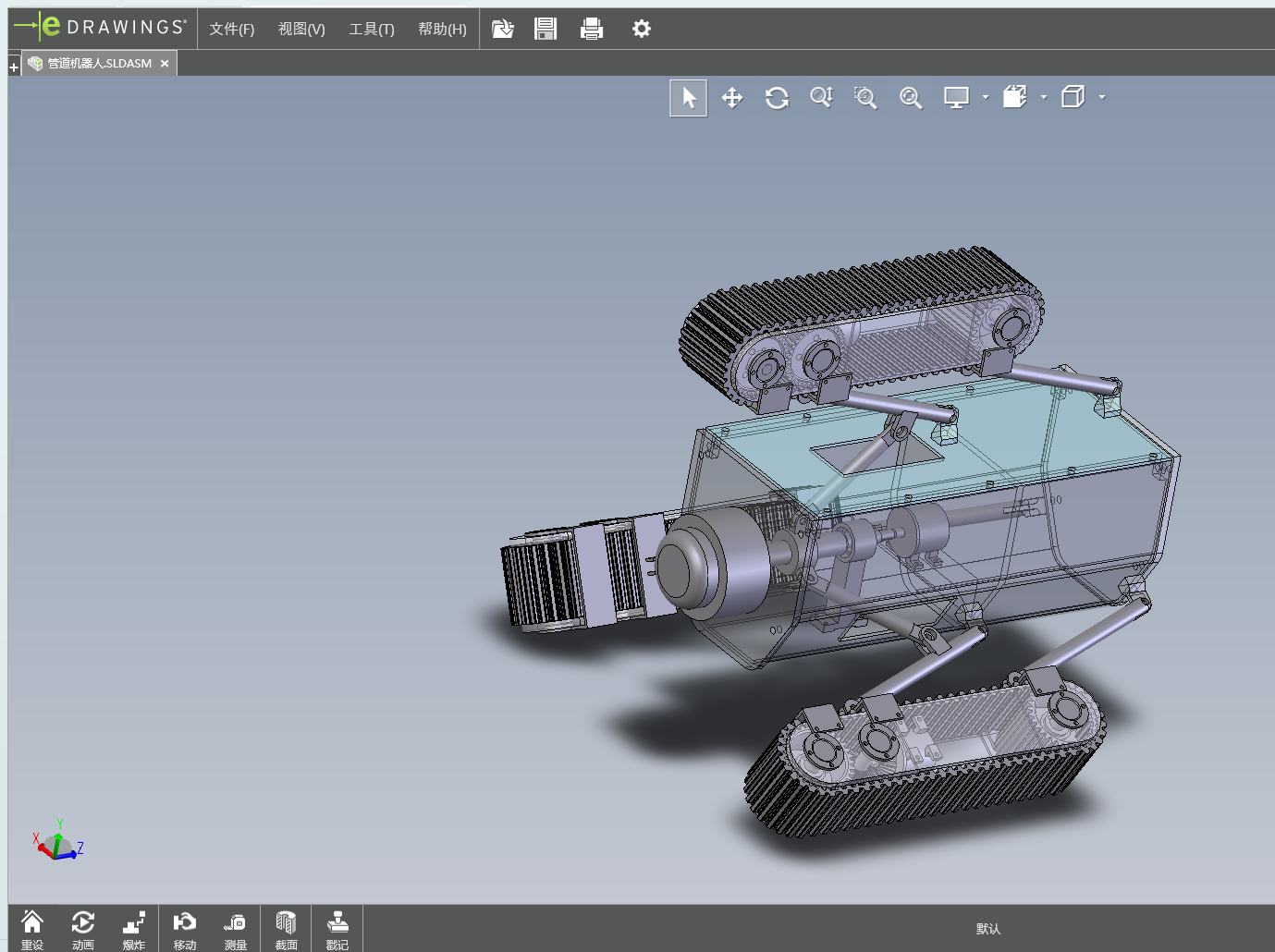Choose the Rotate view tool
1275x952 pixels.
click(x=777, y=98)
